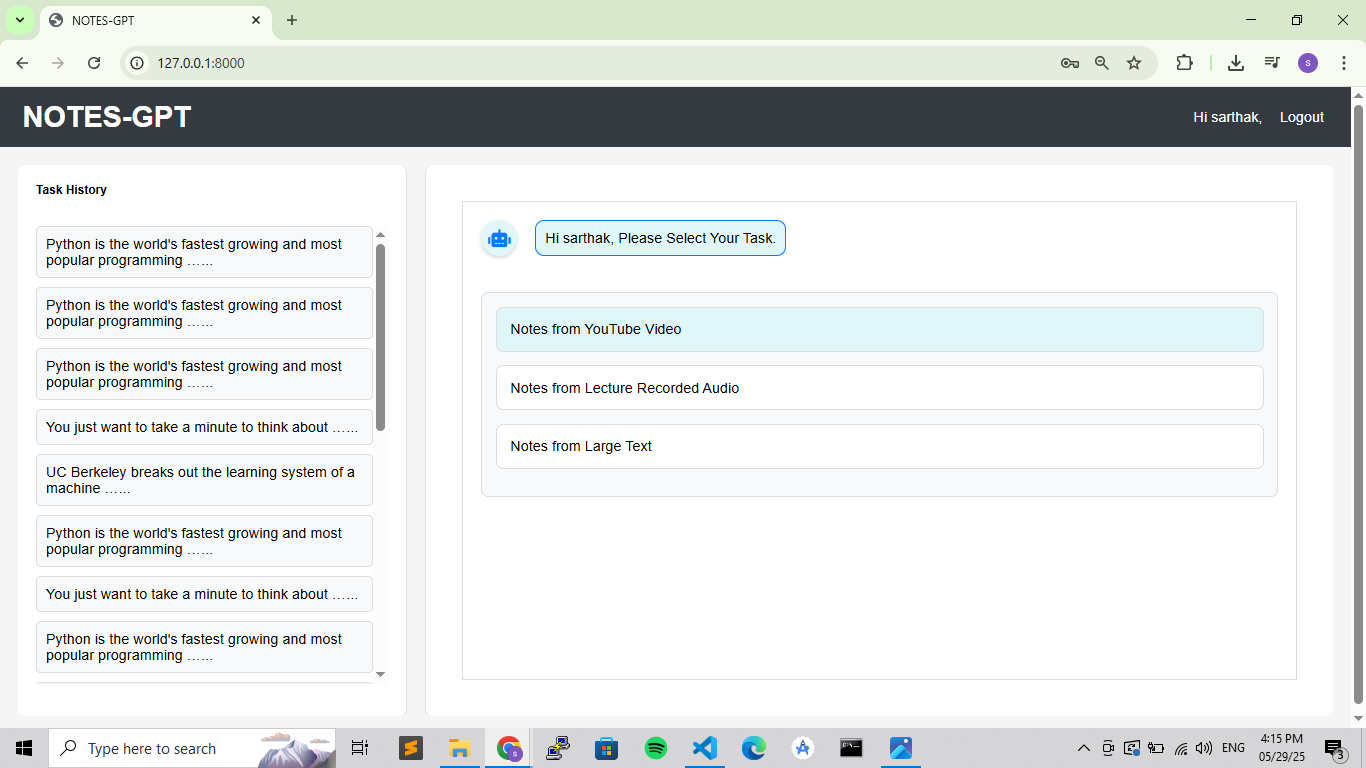Click the robot avatar icon in chat
Viewport: 1366px width, 768px height.
(x=499, y=239)
